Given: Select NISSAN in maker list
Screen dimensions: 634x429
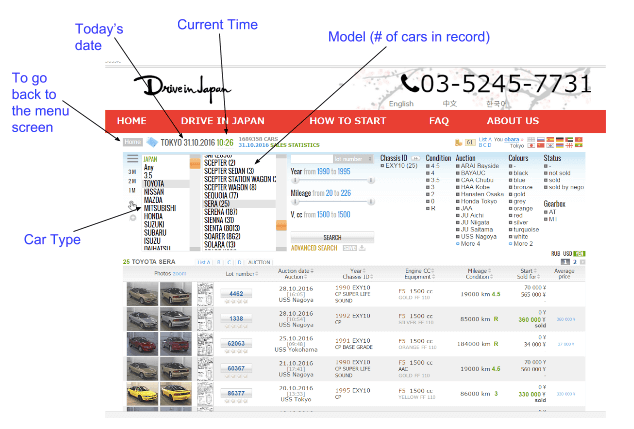Looking at the screenshot, I should point(154,192).
